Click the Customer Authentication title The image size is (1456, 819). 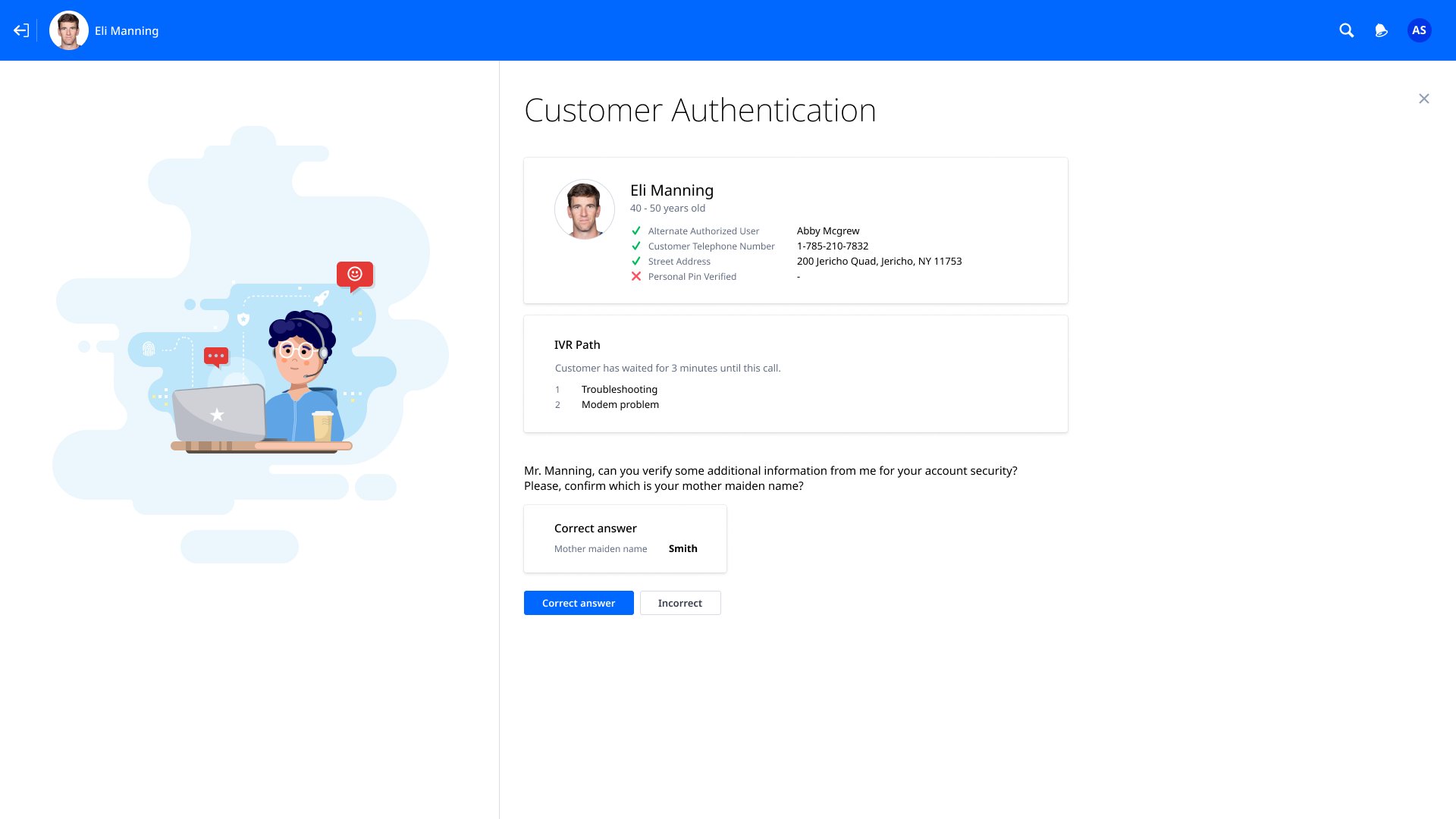(x=700, y=111)
